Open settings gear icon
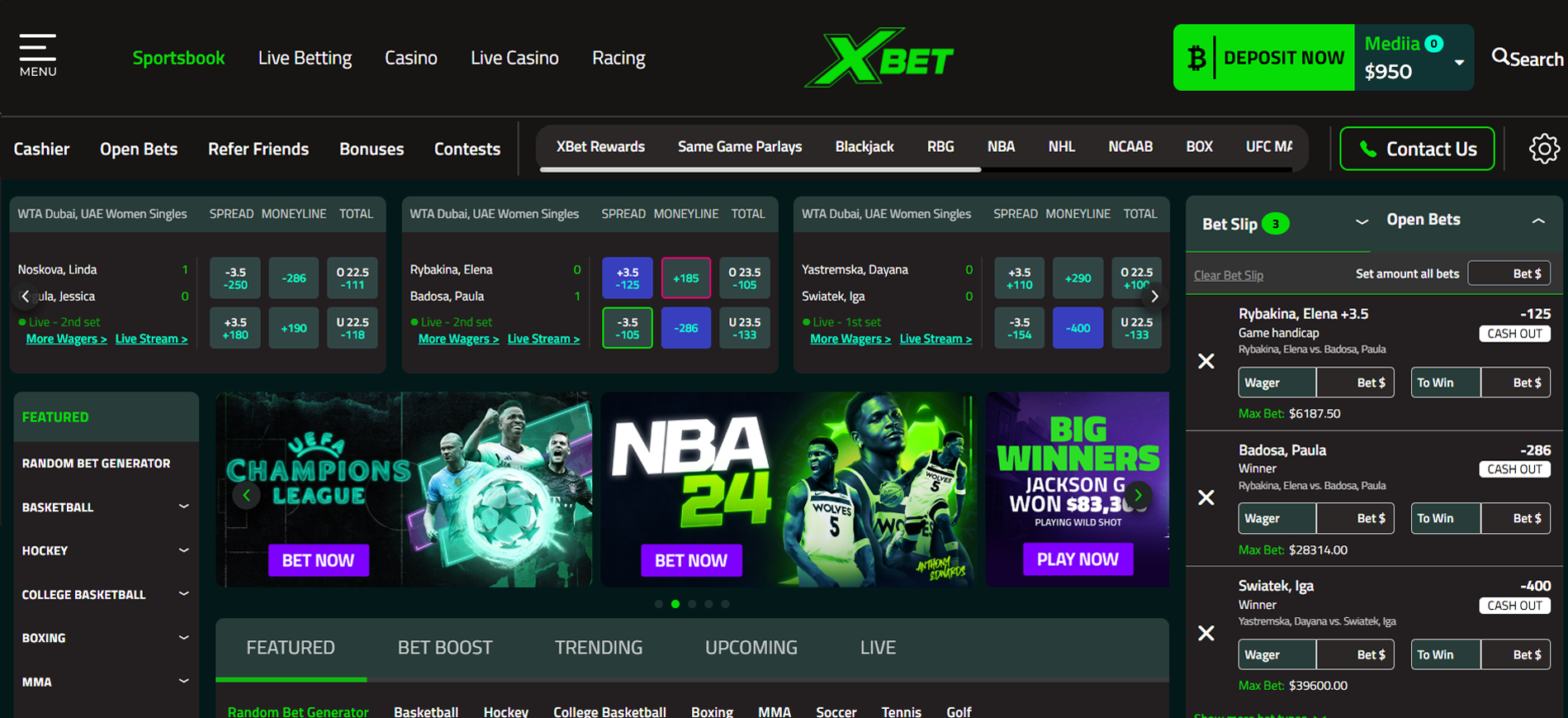This screenshot has height=718, width=1568. pyautogui.click(x=1543, y=149)
